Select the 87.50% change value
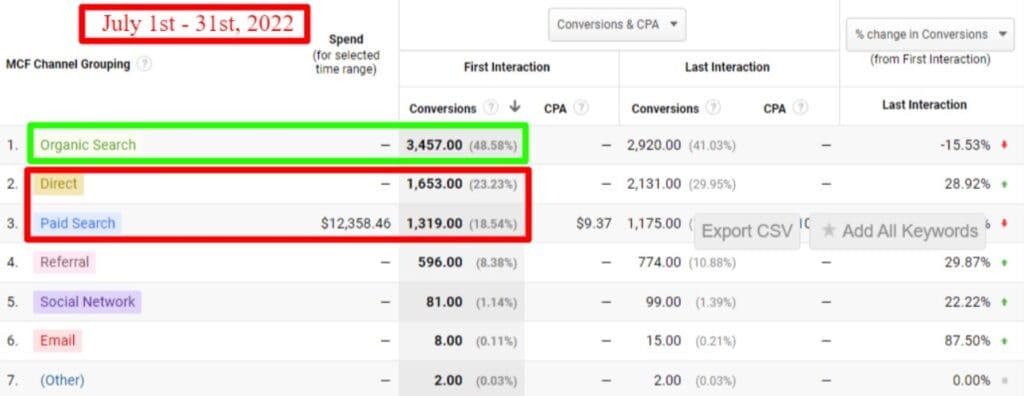 click(x=967, y=341)
